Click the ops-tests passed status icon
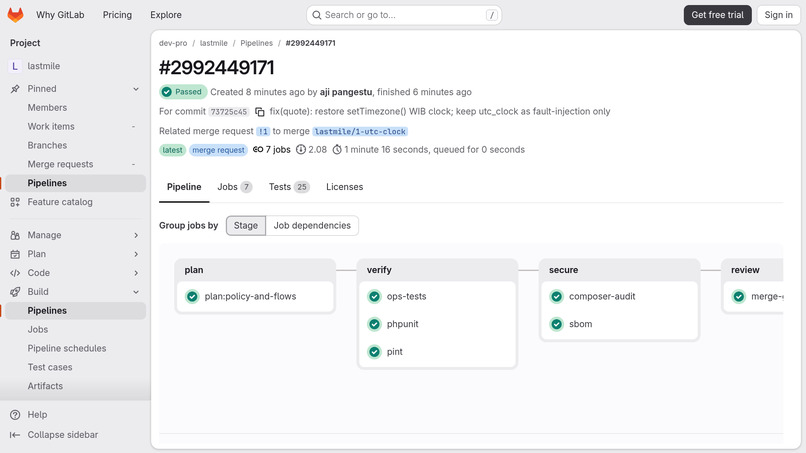The image size is (806, 453). (x=374, y=296)
